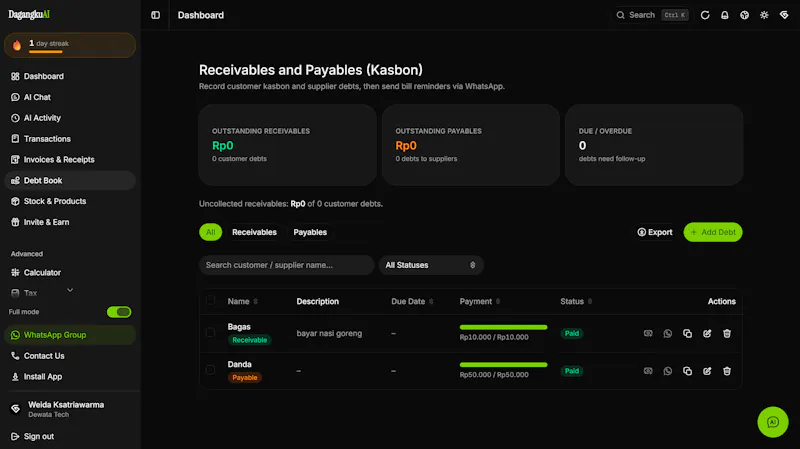
Task: Switch to Payables tab
Action: click(310, 232)
